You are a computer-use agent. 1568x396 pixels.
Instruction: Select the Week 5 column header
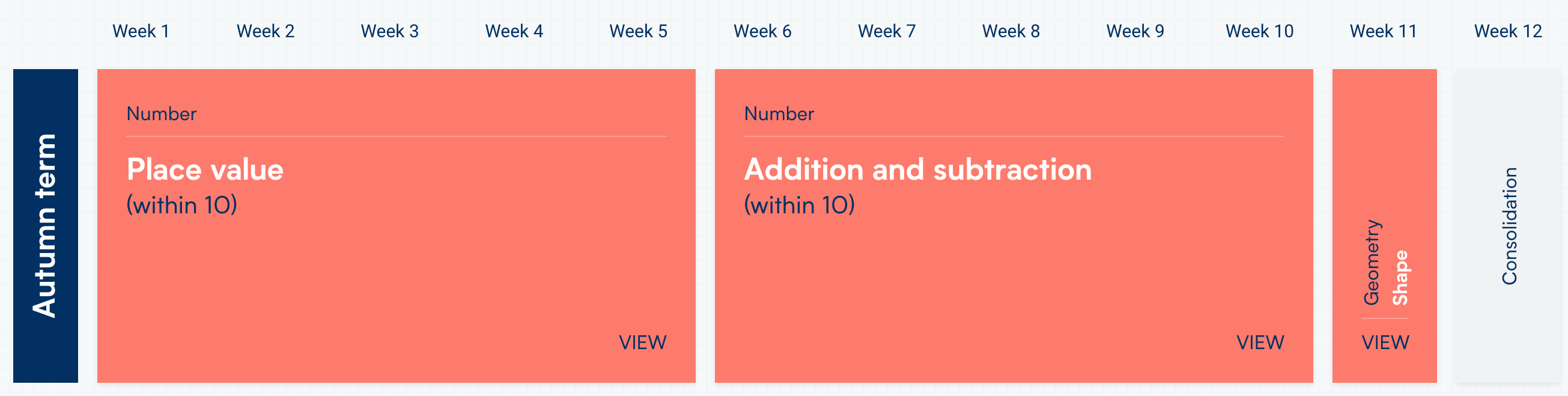point(638,31)
